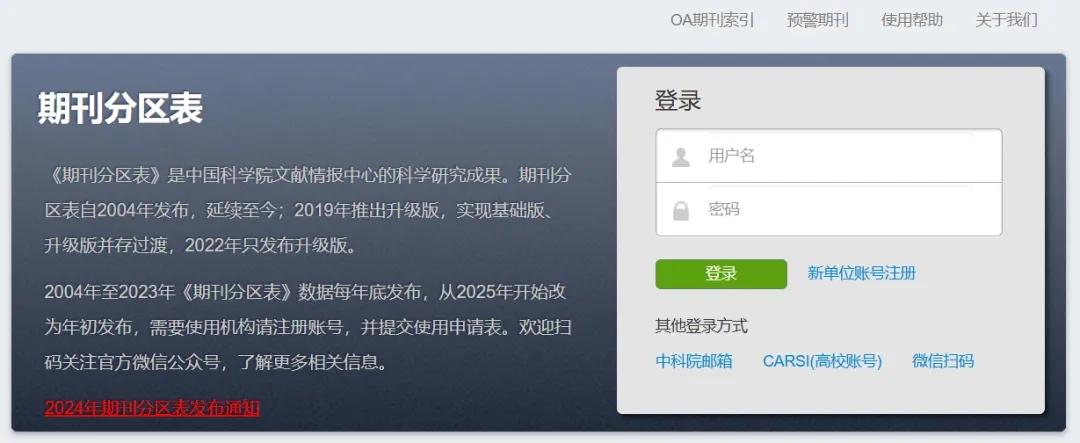Open the OA期刊索引 menu item

pos(712,20)
